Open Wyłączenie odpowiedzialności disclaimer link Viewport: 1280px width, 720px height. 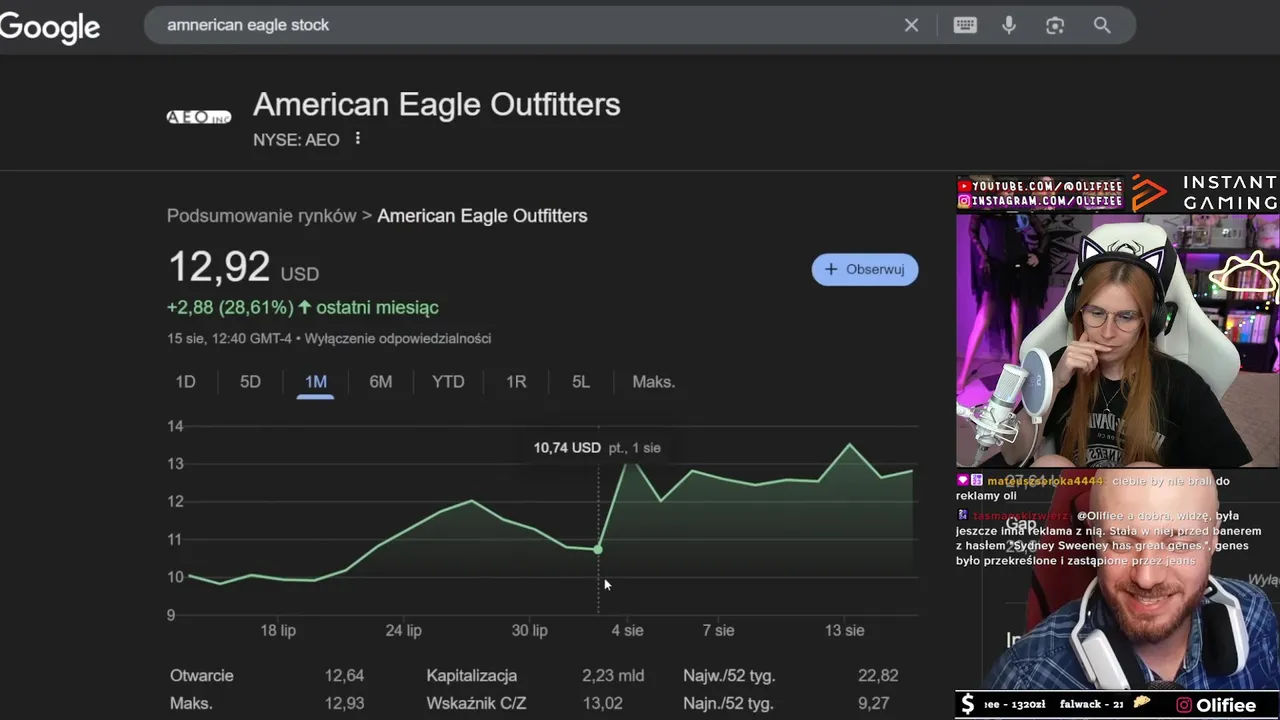398,338
